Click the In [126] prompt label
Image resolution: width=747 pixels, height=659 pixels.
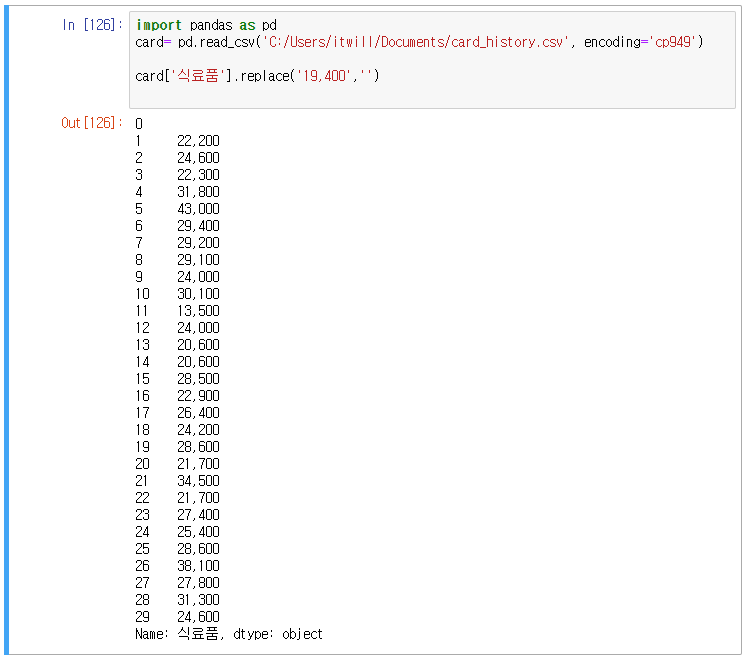[x=92, y=25]
